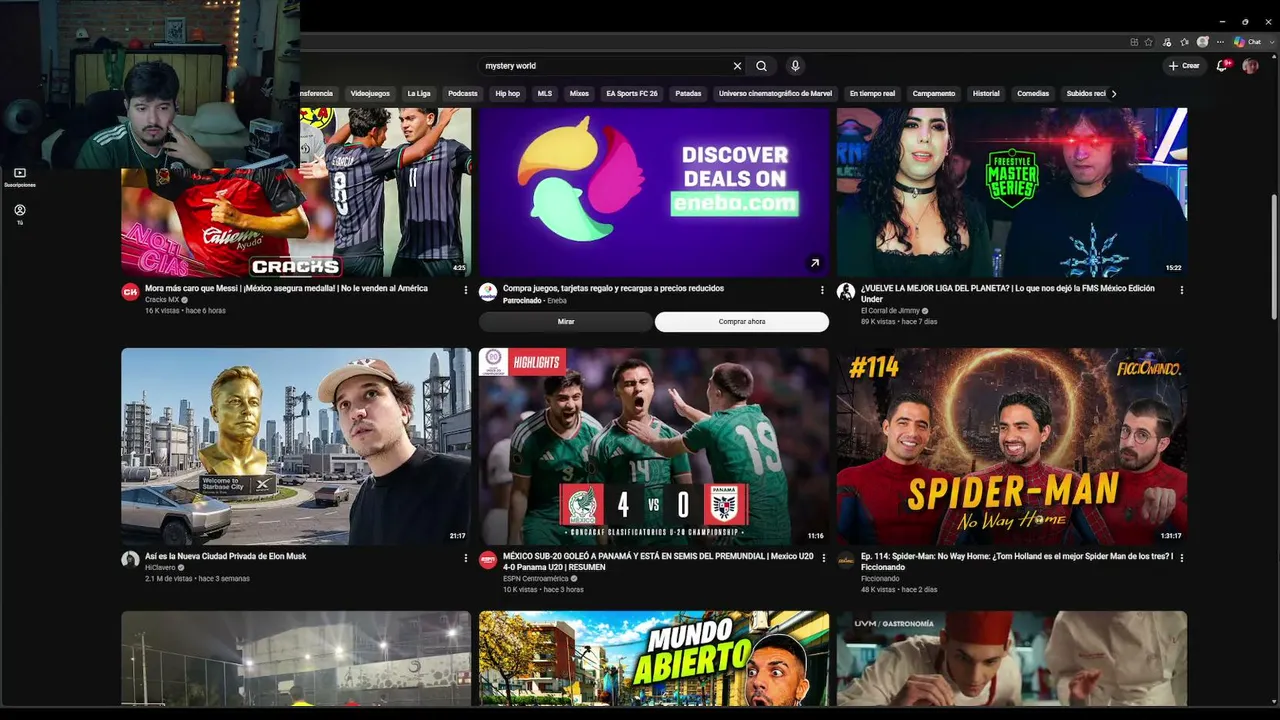Open more options for the FMS México video
This screenshot has height=720, width=1280.
pyautogui.click(x=1181, y=290)
